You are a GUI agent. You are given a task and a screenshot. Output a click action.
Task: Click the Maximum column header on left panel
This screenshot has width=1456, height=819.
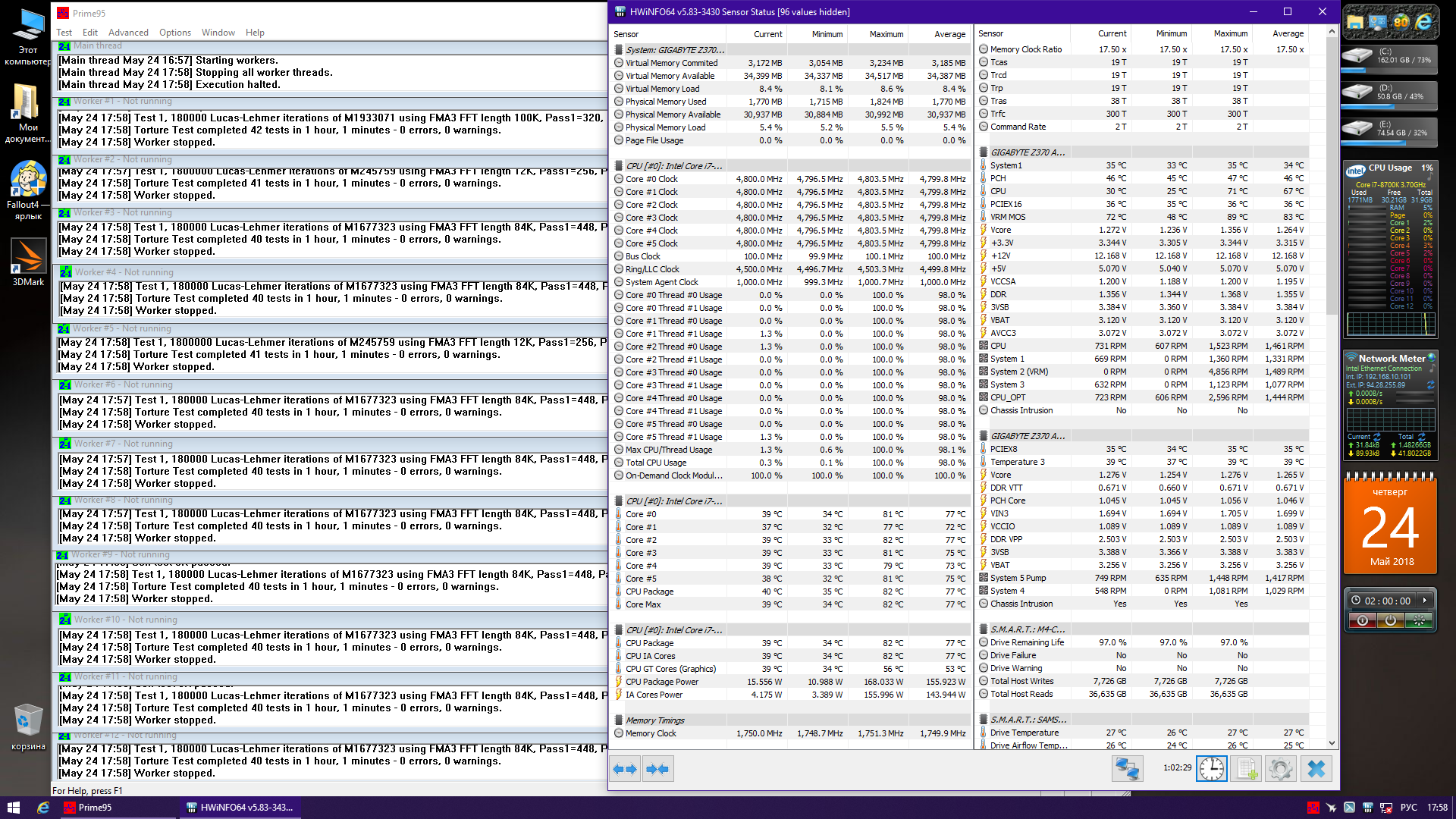click(x=886, y=34)
